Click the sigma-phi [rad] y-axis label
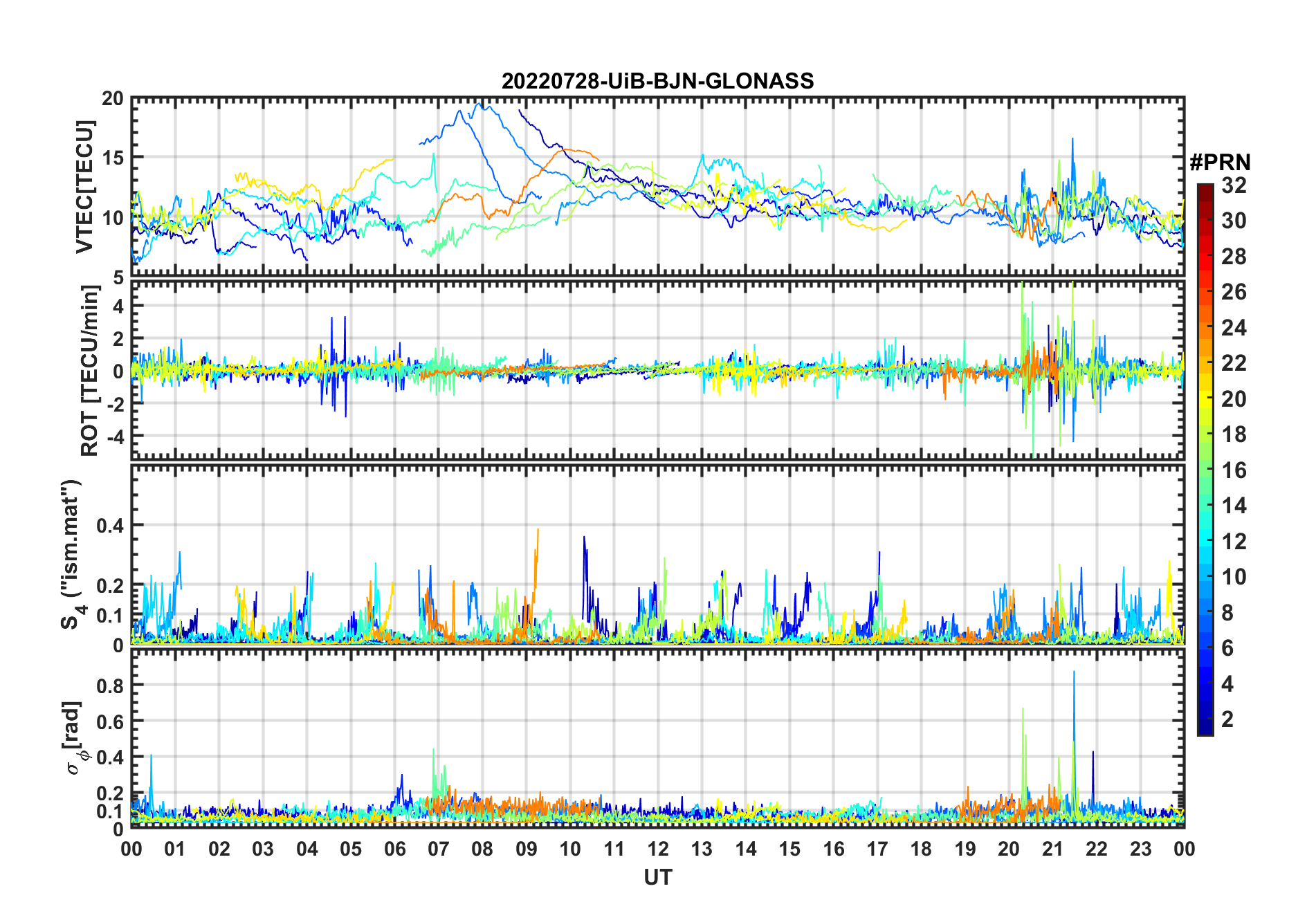 pyautogui.click(x=74, y=737)
